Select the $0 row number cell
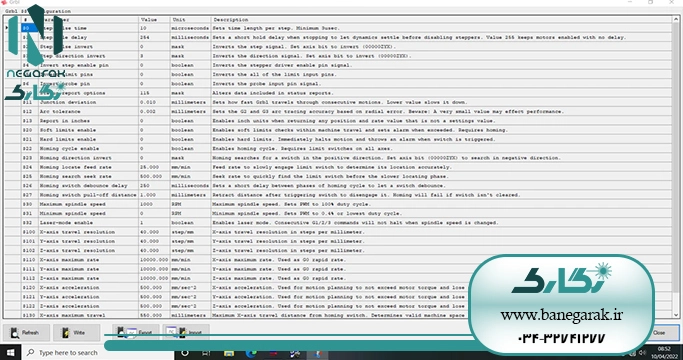 [x=30, y=28]
